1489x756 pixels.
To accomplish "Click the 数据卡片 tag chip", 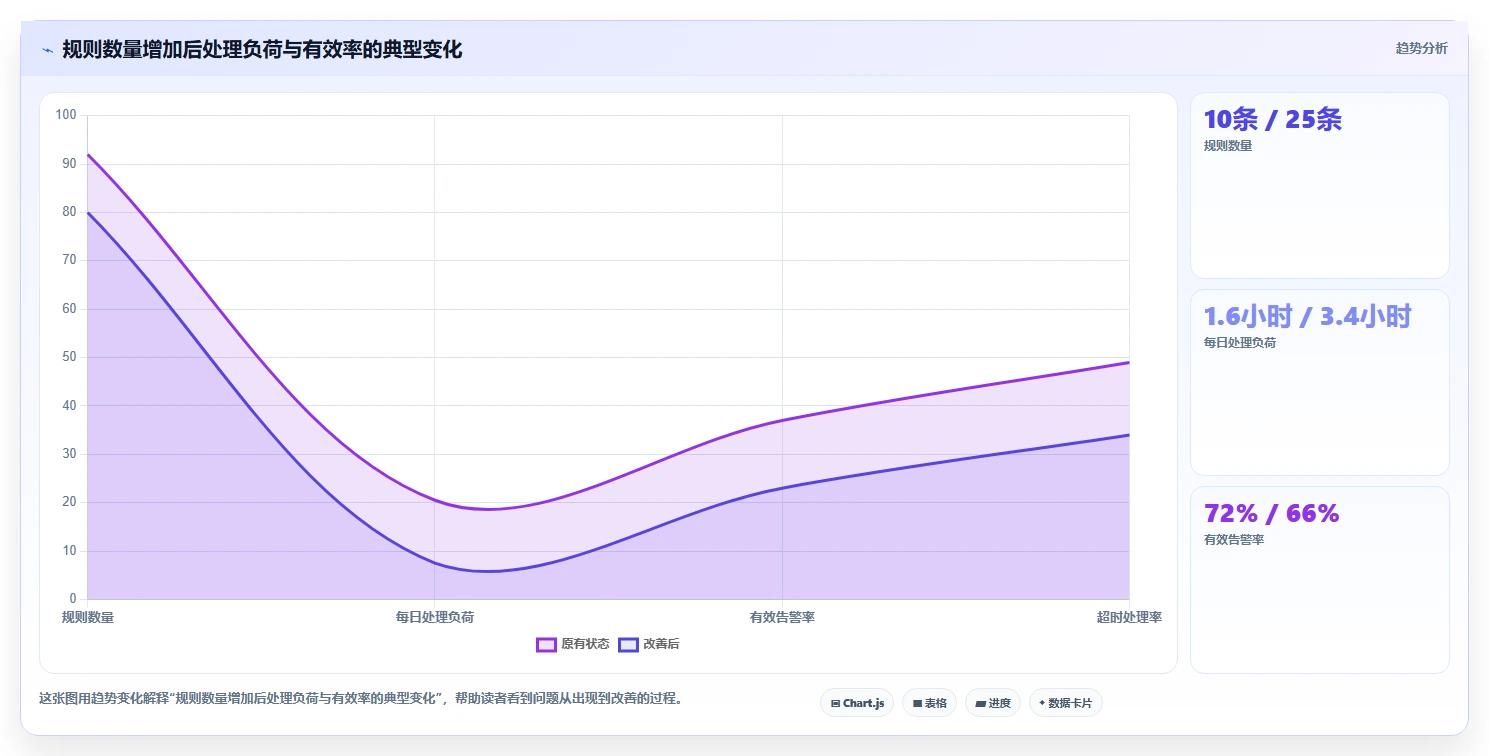I will (x=1066, y=703).
